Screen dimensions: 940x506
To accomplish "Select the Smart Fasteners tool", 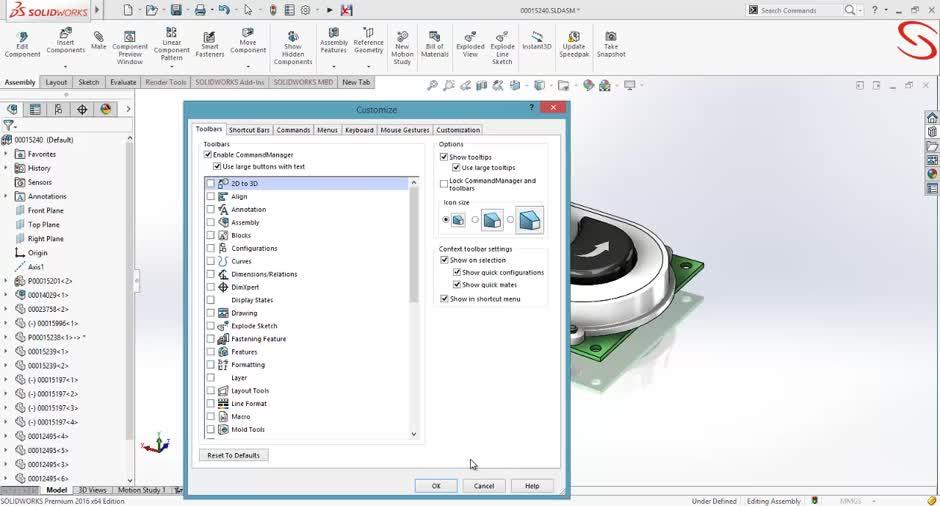I will click(x=211, y=45).
